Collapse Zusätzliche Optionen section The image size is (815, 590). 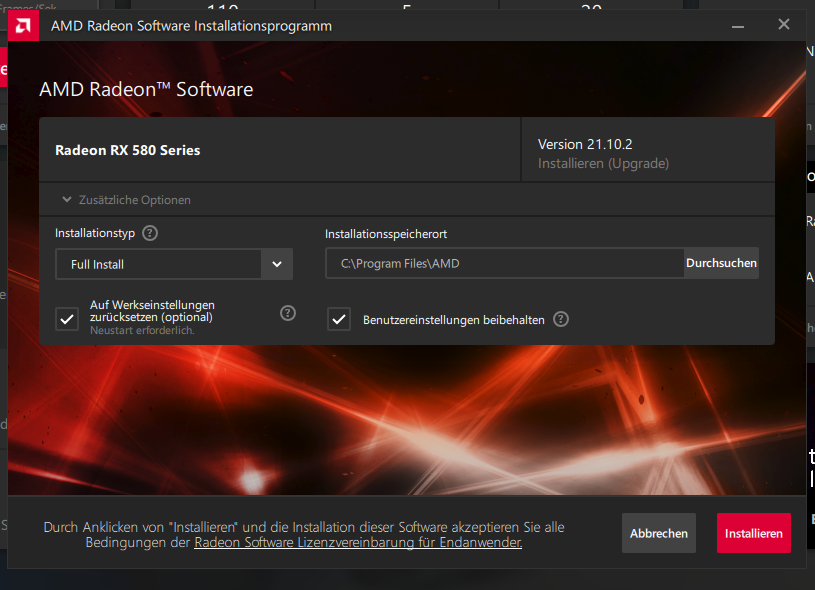point(126,200)
